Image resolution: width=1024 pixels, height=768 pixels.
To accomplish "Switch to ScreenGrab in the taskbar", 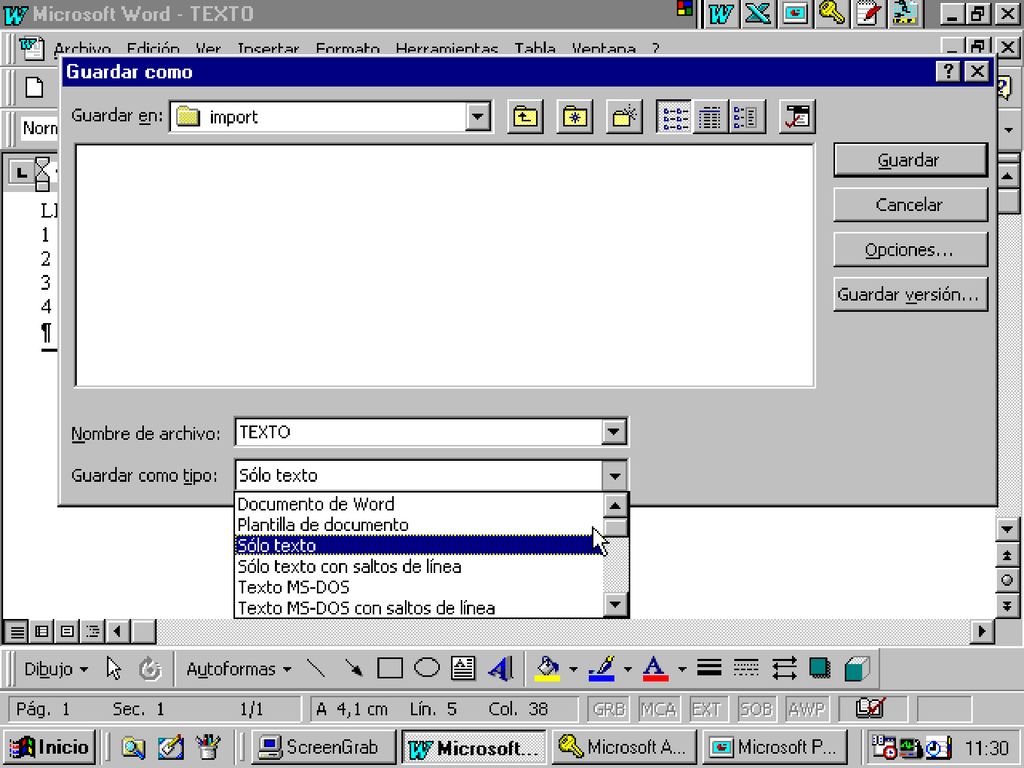I will coord(323,747).
